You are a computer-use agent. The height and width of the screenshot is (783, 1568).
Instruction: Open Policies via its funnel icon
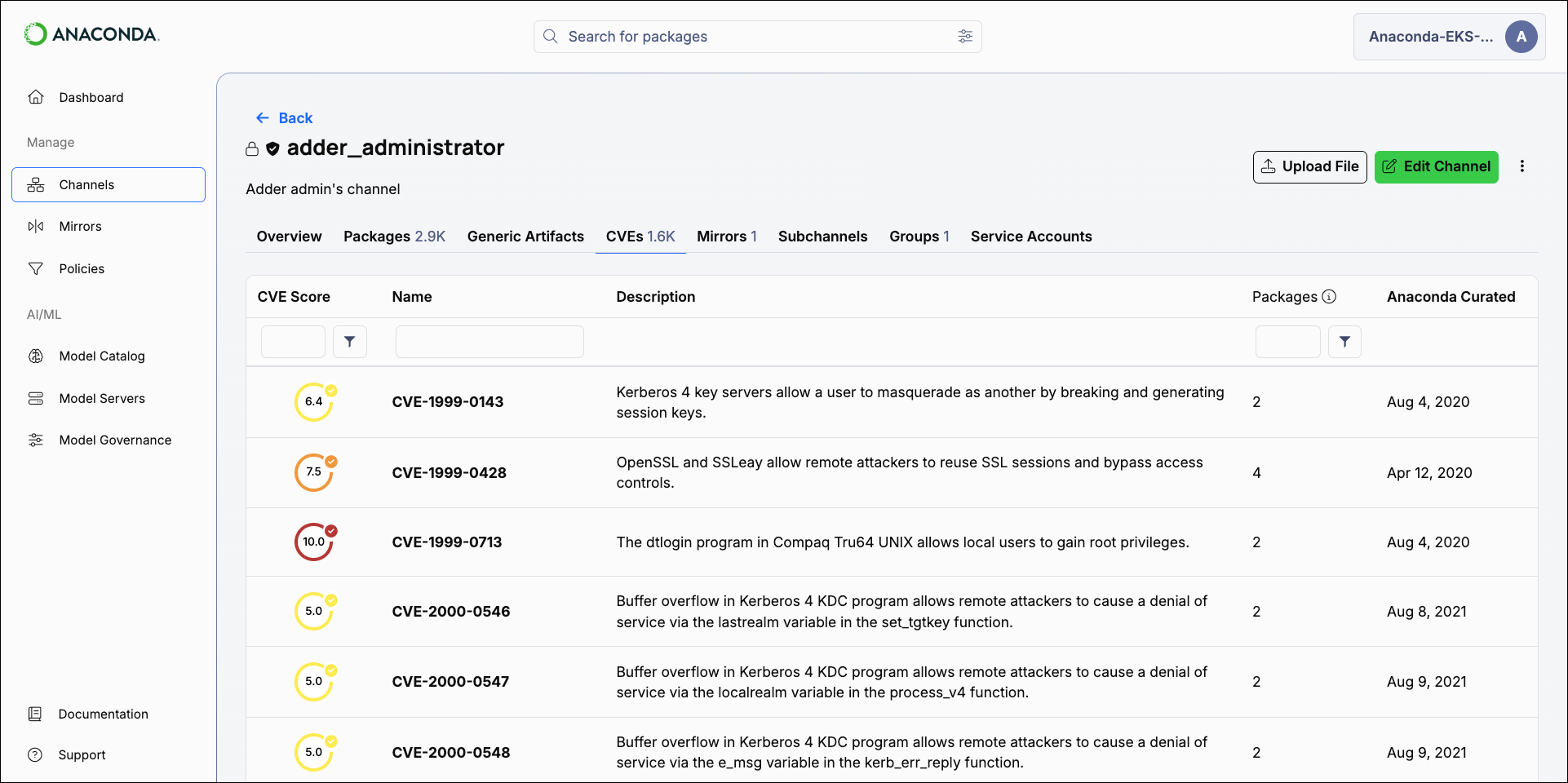(36, 268)
